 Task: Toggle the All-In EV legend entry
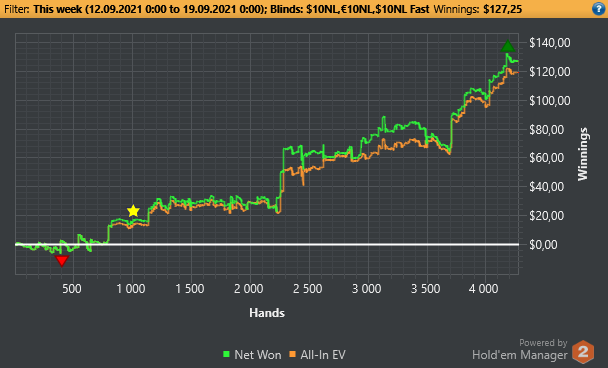317,354
